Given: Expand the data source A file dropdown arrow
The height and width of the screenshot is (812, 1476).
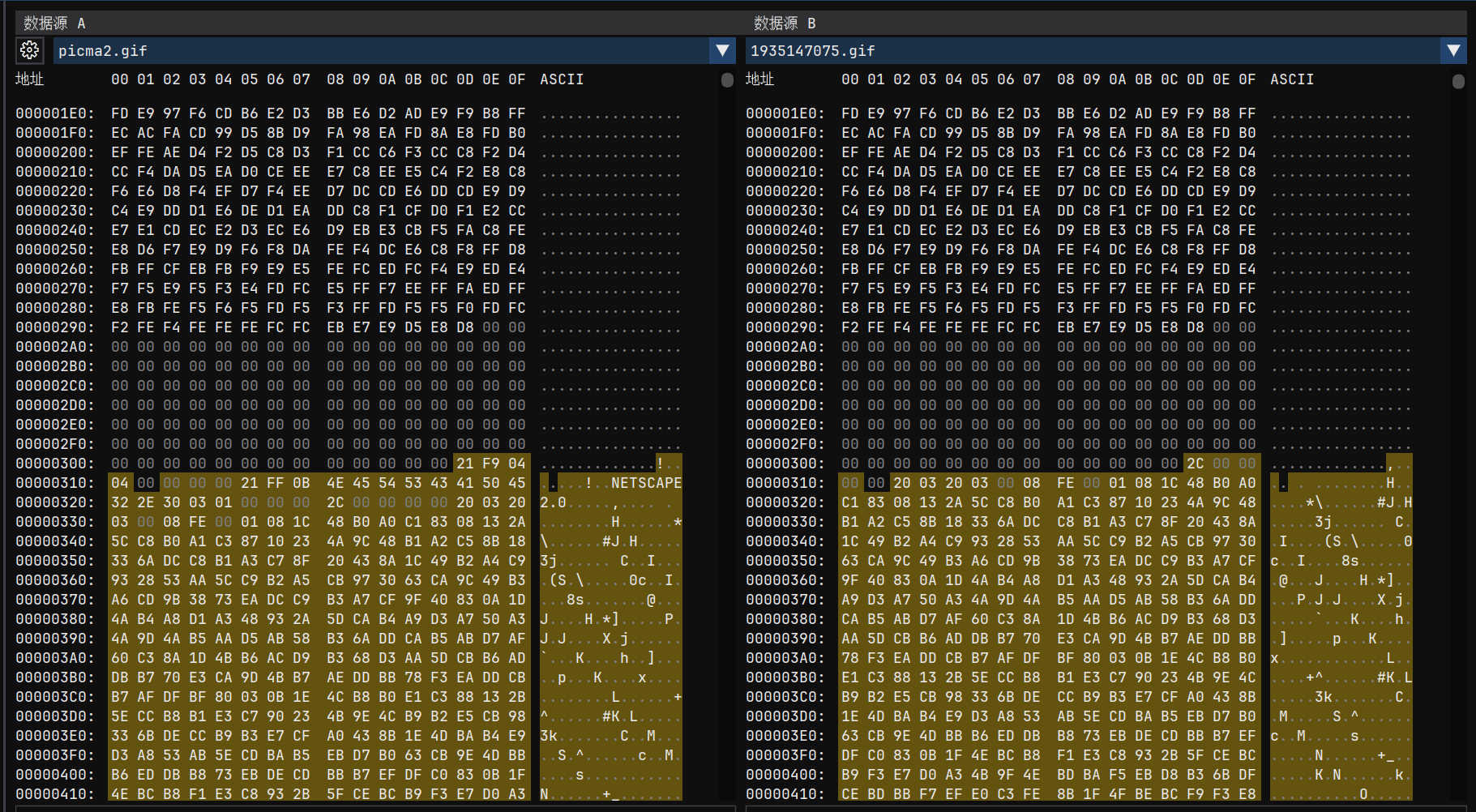Looking at the screenshot, I should tap(722, 50).
